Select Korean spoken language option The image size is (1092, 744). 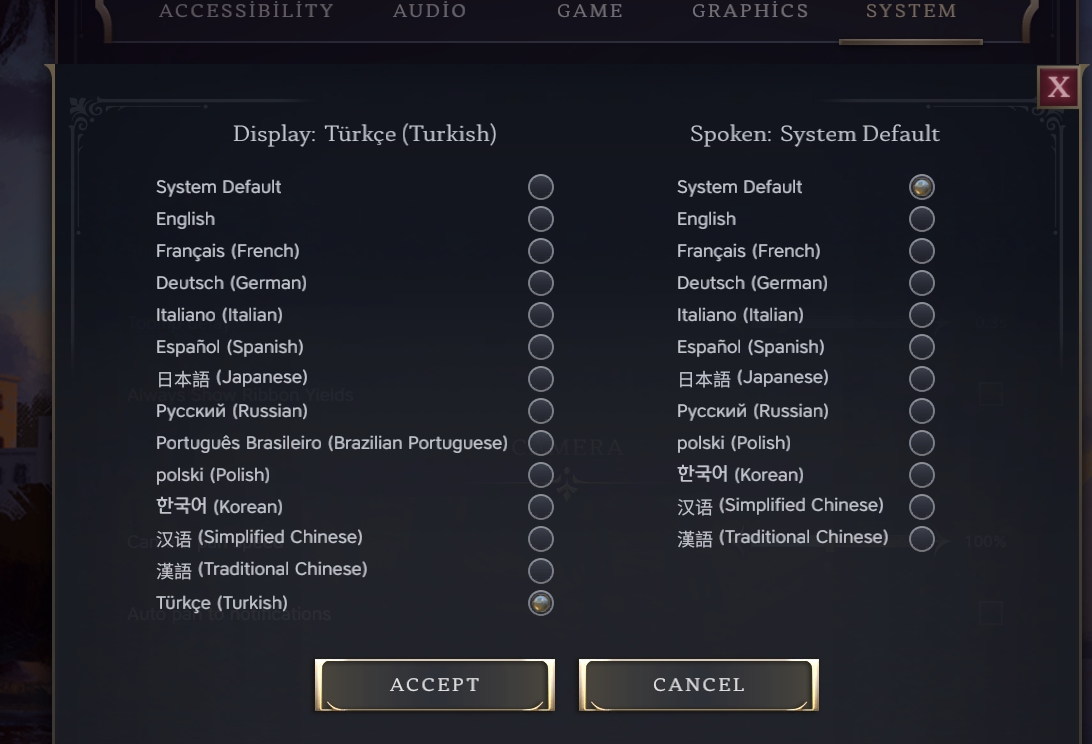pyautogui.click(x=921, y=475)
